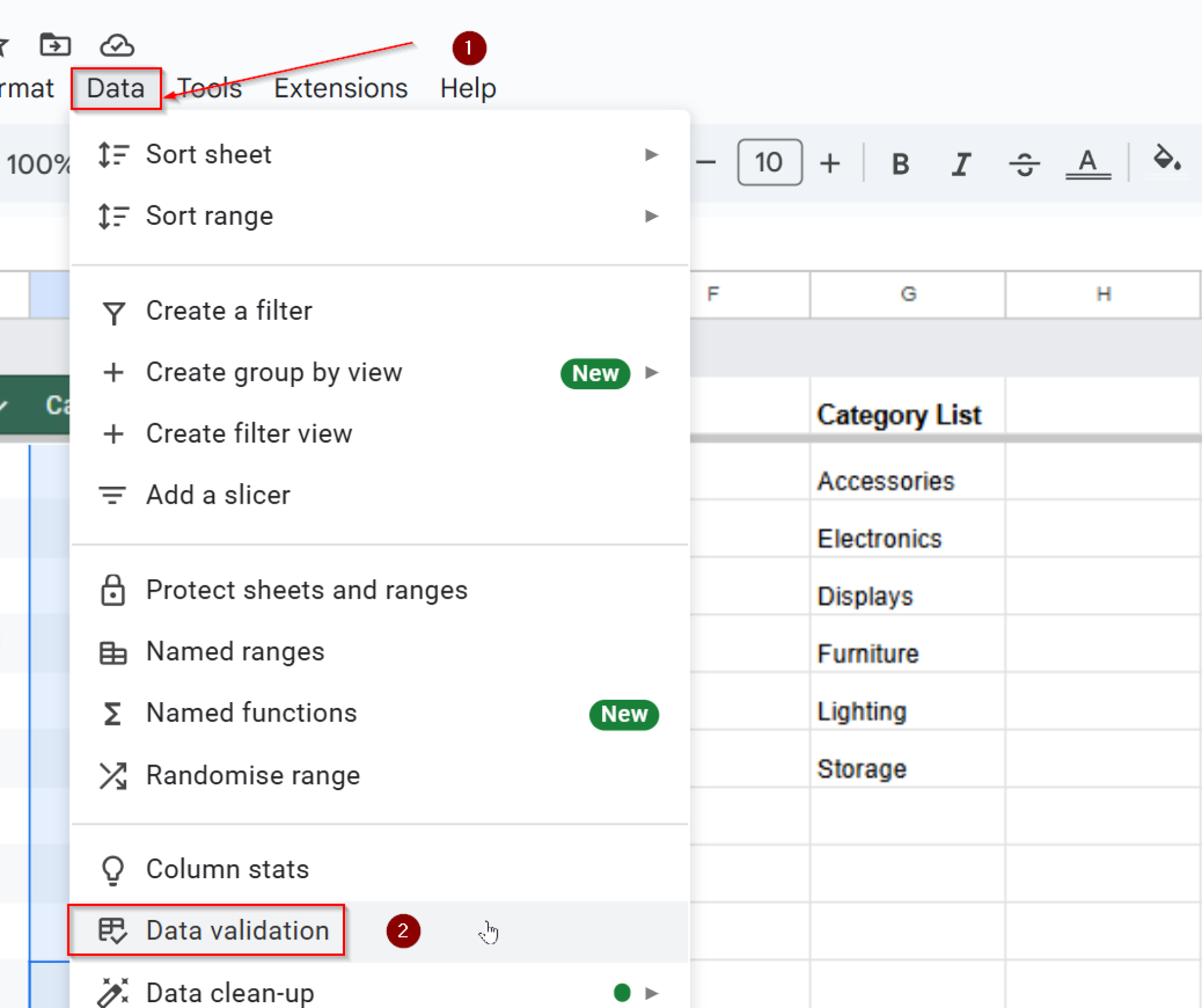Expand the Data clean-up submenu
Image resolution: width=1202 pixels, height=1008 pixels.
(x=651, y=992)
